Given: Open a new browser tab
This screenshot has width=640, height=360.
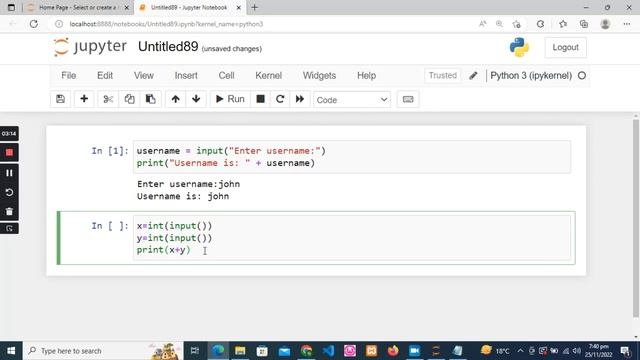Looking at the screenshot, I should 255,7.
